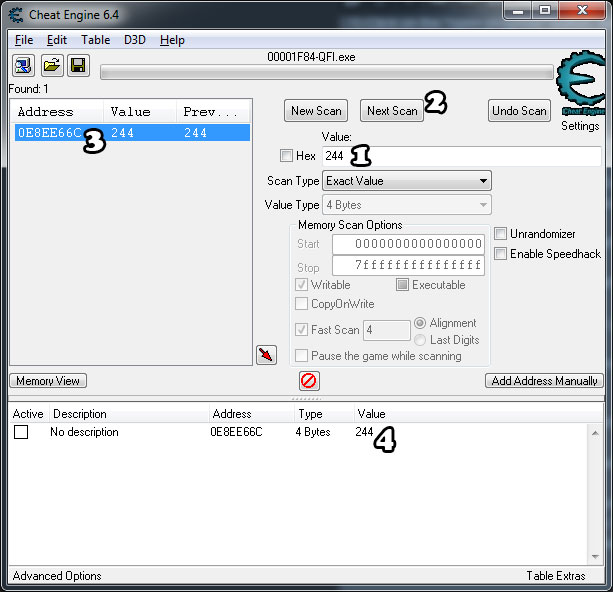Click the open folder toolbar icon
613x592 pixels.
52,65
